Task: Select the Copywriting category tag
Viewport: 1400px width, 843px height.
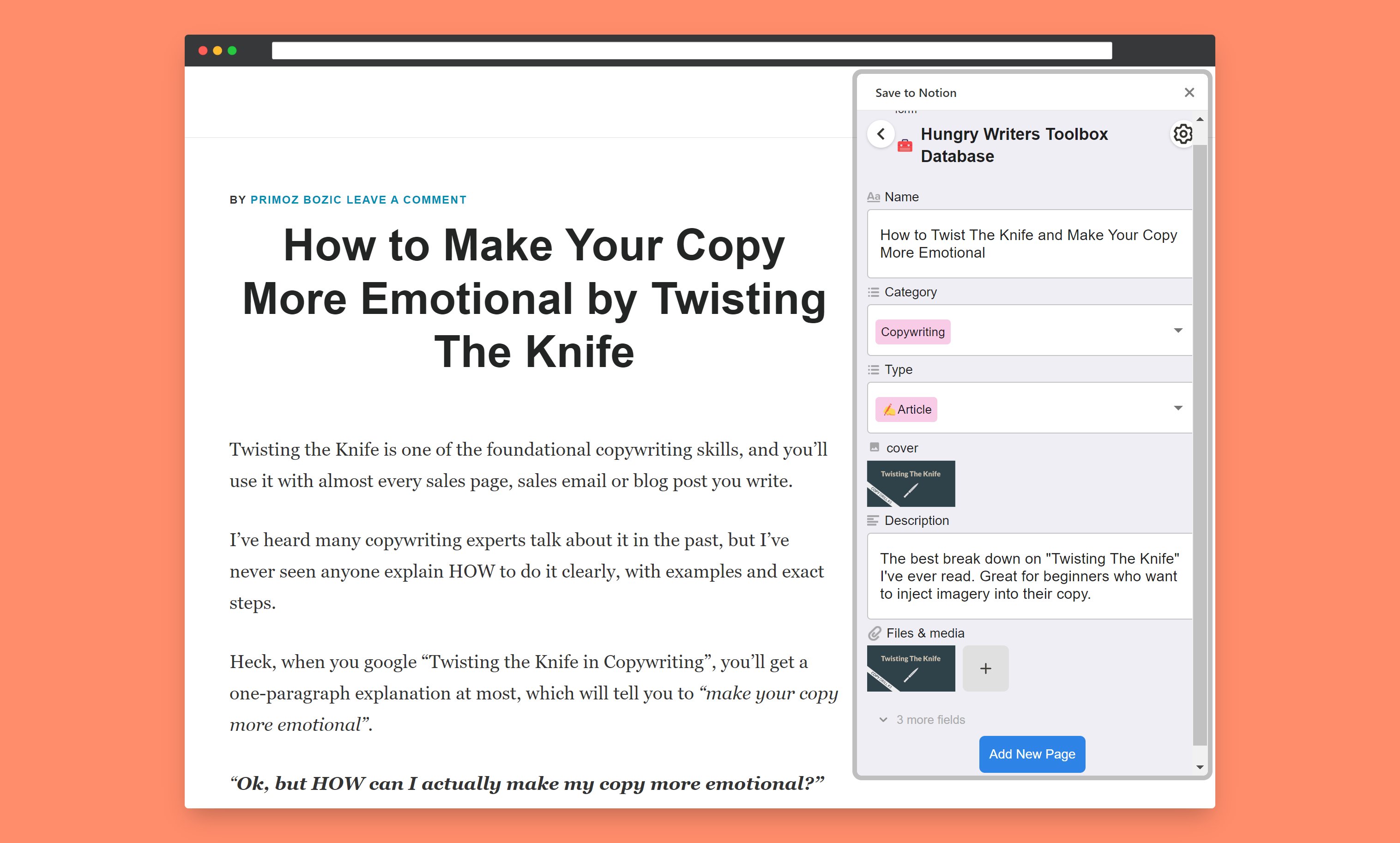Action: (x=912, y=332)
